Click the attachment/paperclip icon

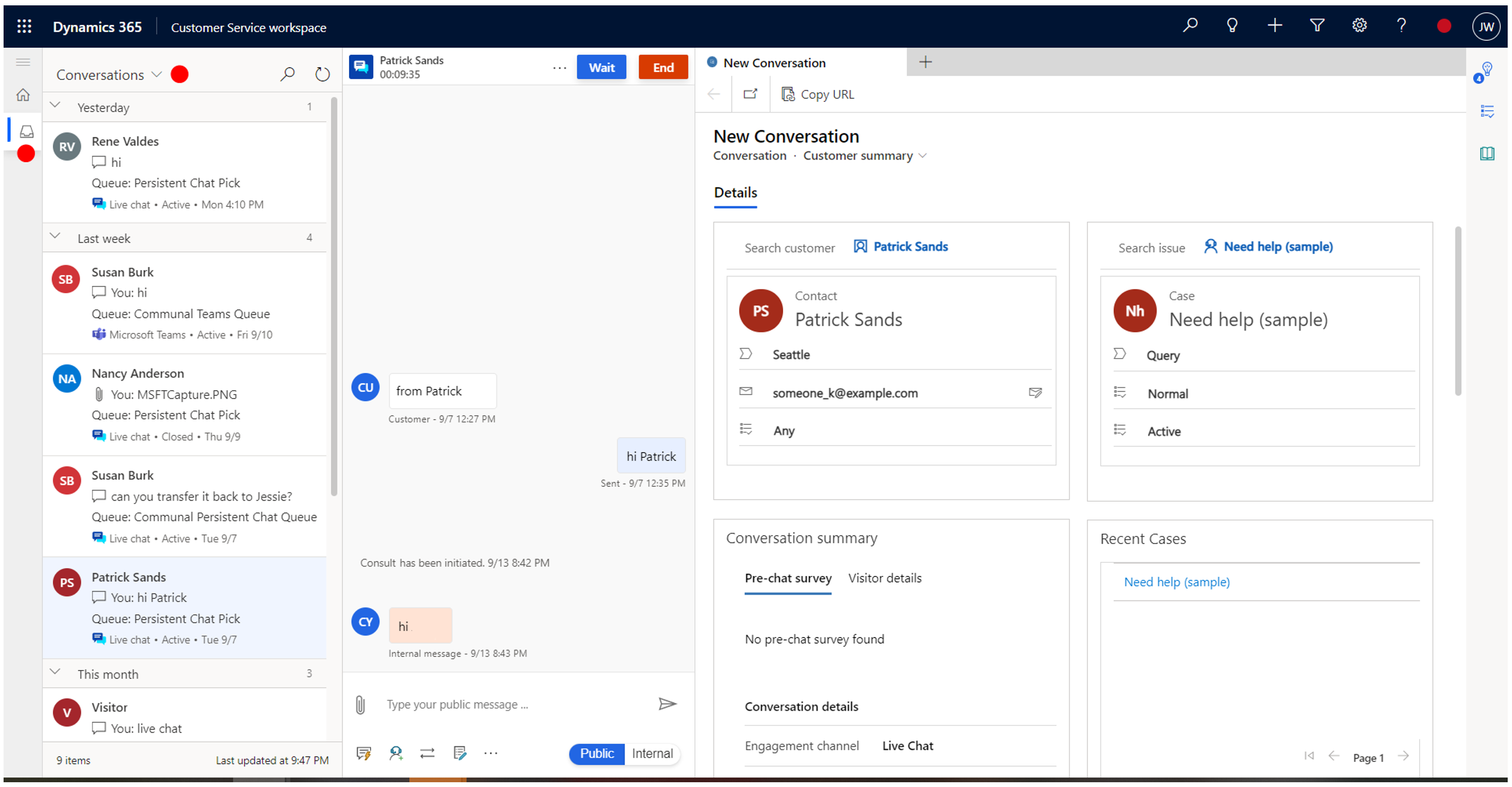pos(361,704)
